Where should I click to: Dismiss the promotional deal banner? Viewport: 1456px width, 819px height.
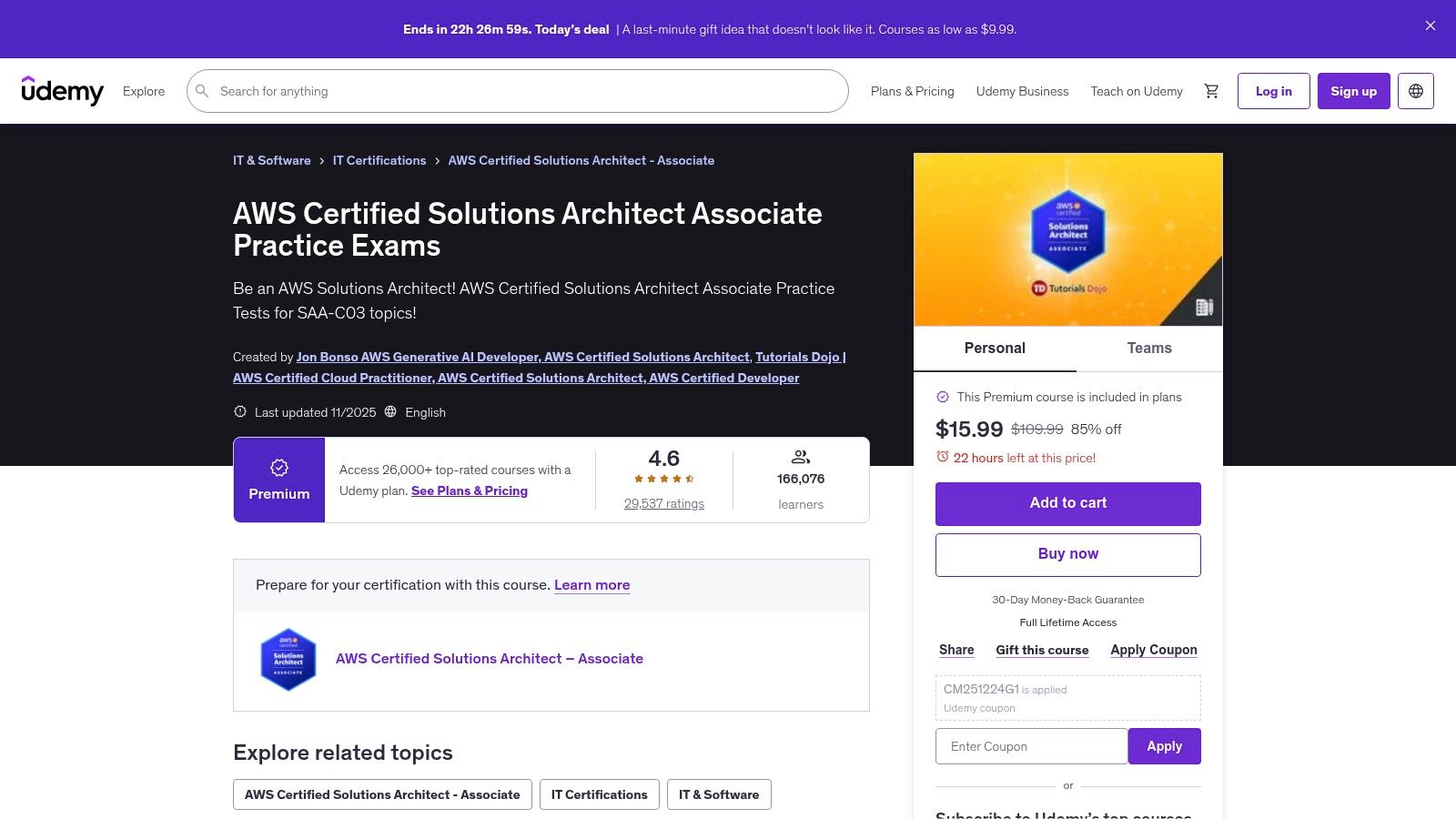[1430, 25]
